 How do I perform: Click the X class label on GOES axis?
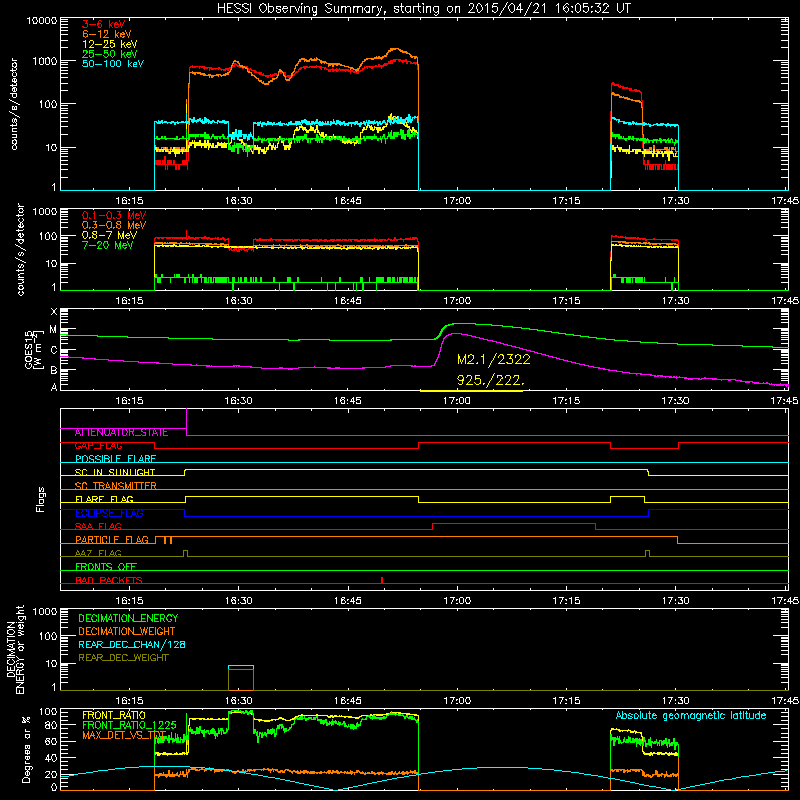(x=54, y=312)
